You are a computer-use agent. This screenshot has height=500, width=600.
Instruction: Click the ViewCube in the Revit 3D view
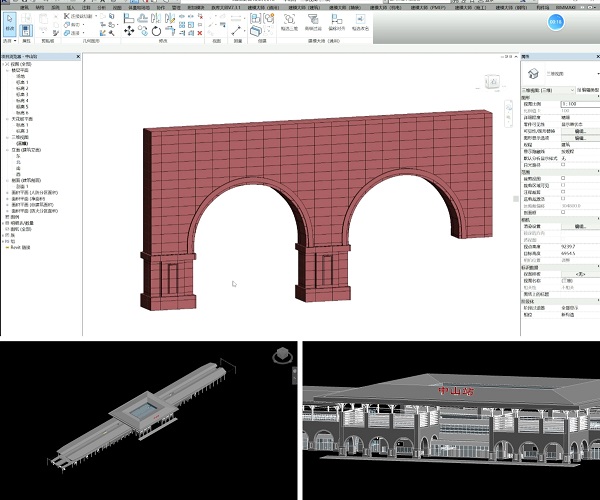[x=492, y=82]
